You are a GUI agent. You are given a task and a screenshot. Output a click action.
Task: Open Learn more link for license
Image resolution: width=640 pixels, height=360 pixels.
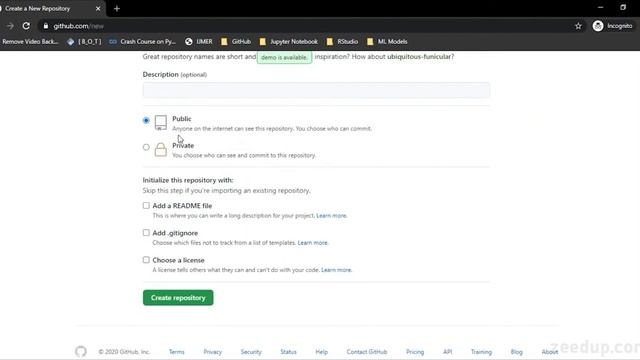[x=336, y=270]
